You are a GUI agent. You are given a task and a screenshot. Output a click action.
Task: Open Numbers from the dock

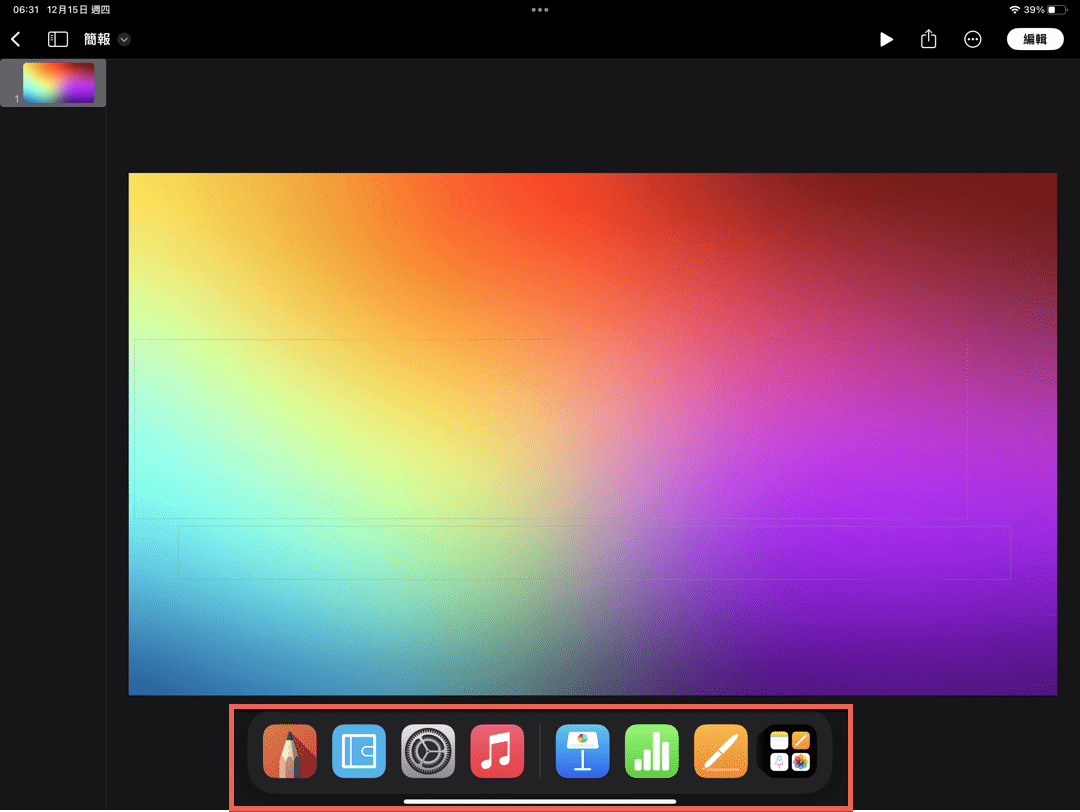(652, 751)
